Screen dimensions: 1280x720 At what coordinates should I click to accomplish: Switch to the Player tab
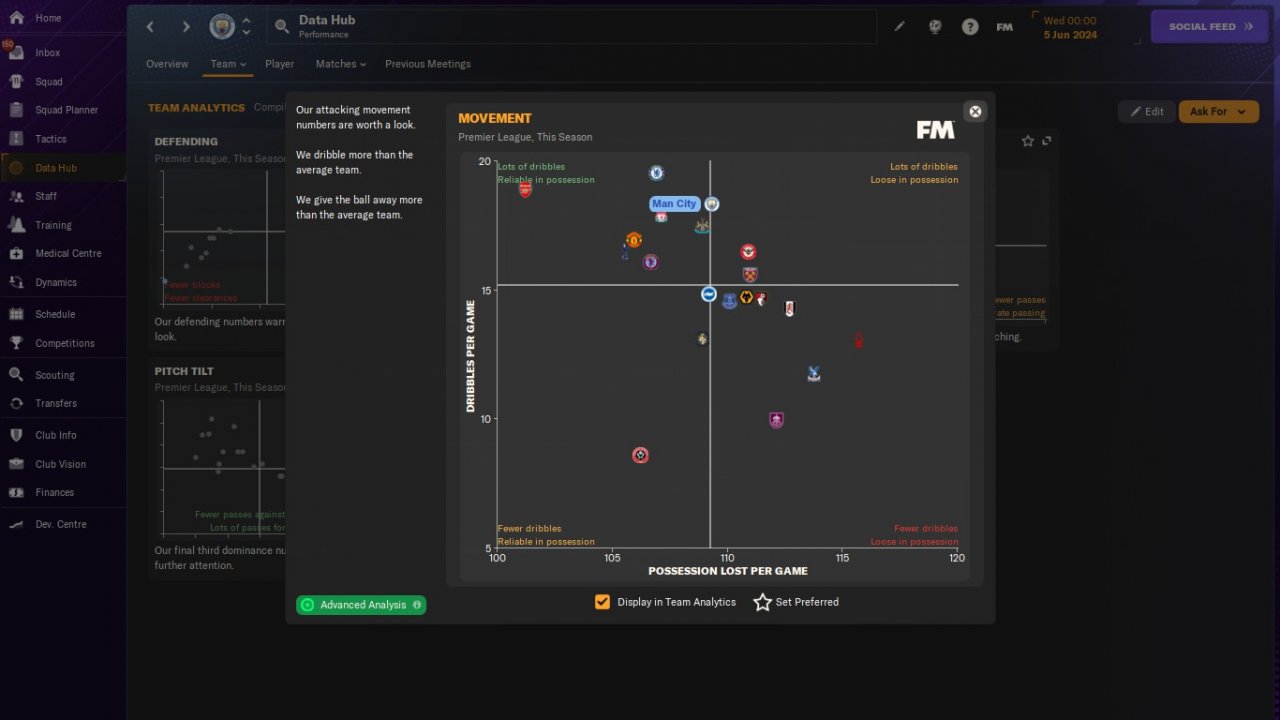coord(280,64)
